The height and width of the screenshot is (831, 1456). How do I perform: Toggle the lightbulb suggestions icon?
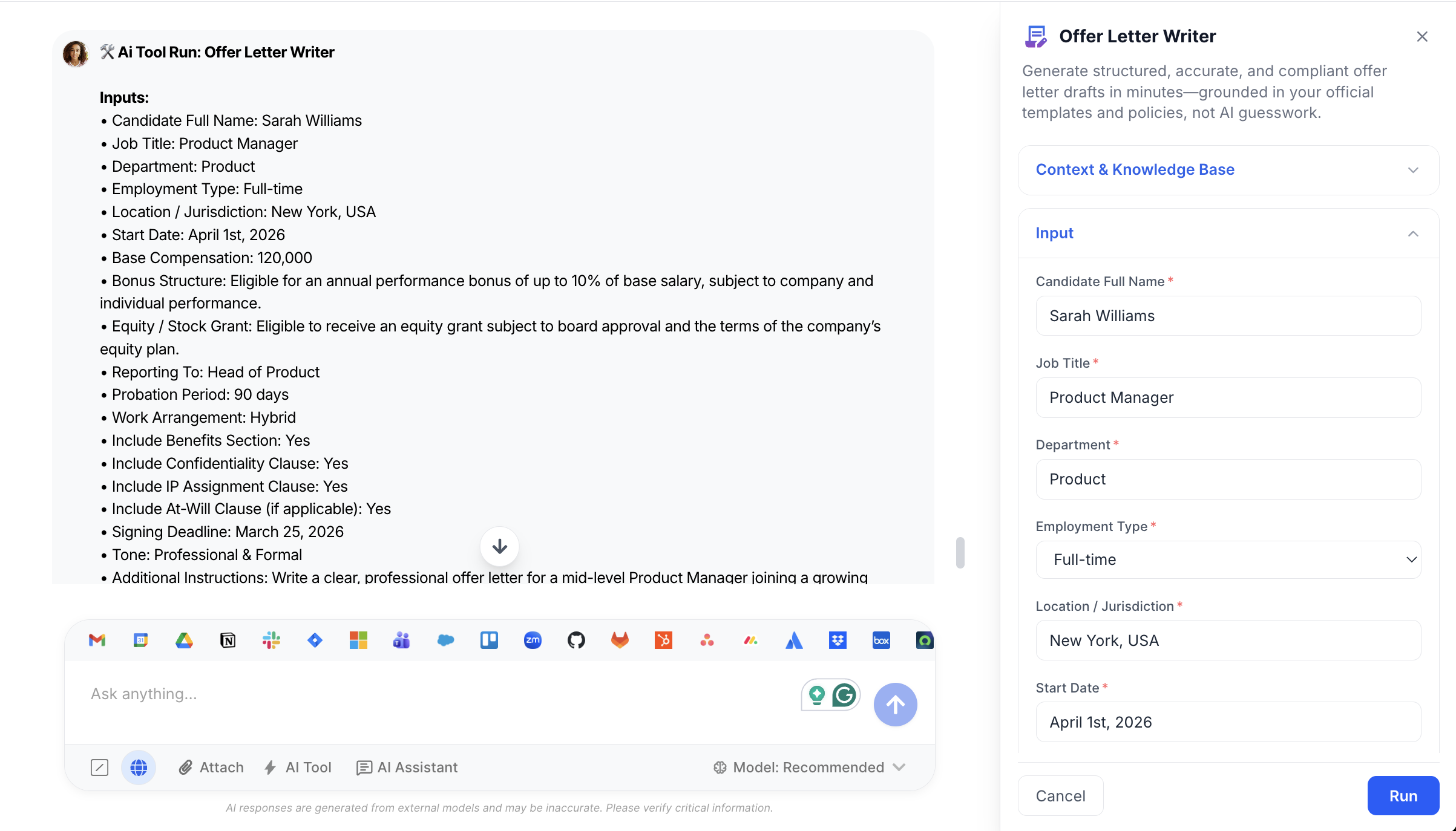tap(818, 695)
